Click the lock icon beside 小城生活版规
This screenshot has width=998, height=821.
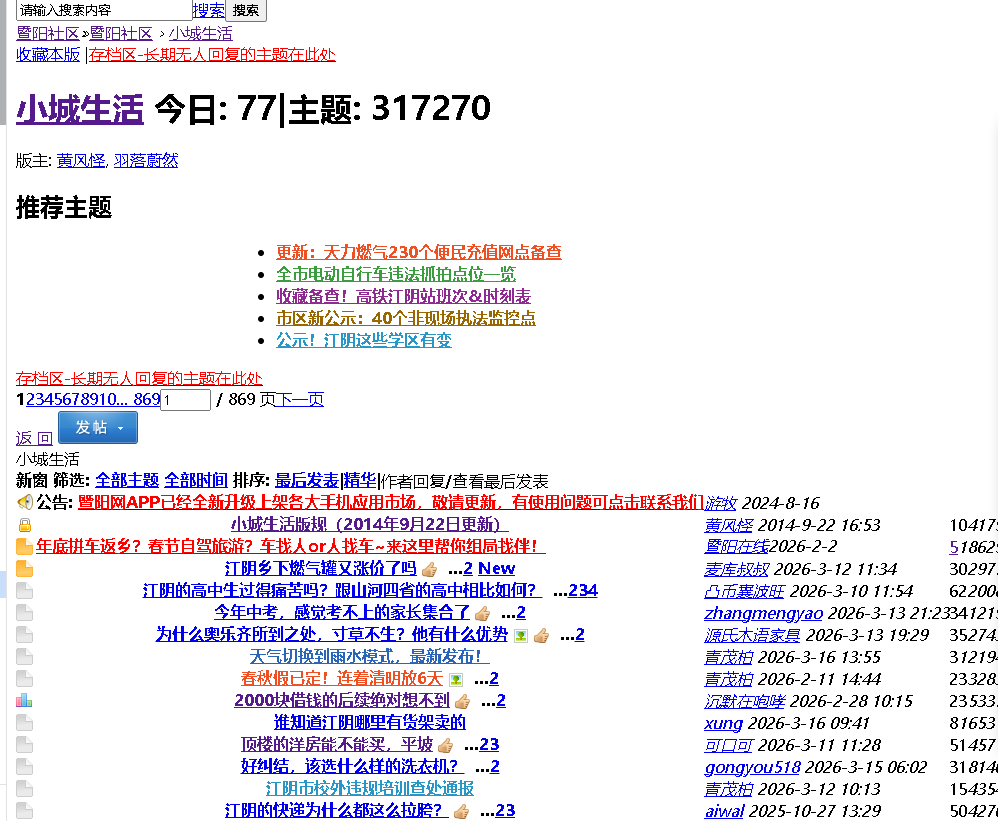pos(25,525)
